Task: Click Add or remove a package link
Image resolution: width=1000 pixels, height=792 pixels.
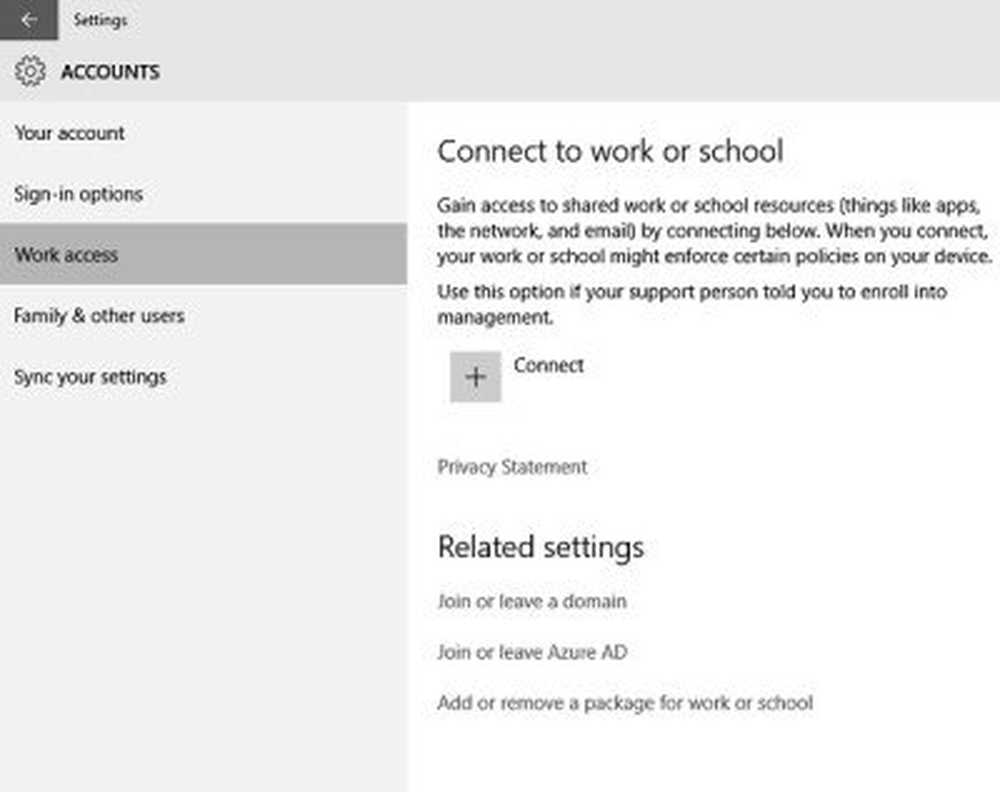Action: coord(625,703)
